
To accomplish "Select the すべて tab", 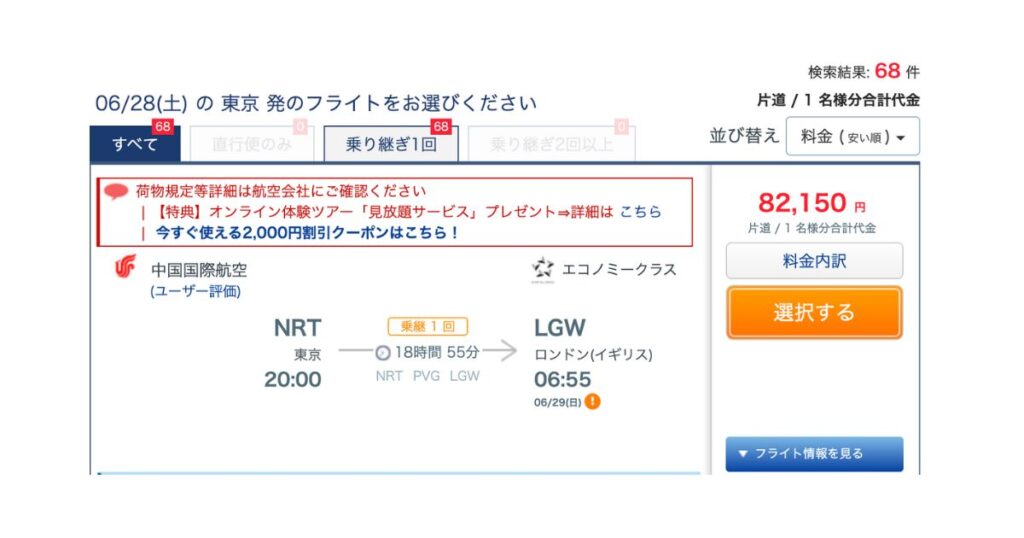I will (x=135, y=144).
